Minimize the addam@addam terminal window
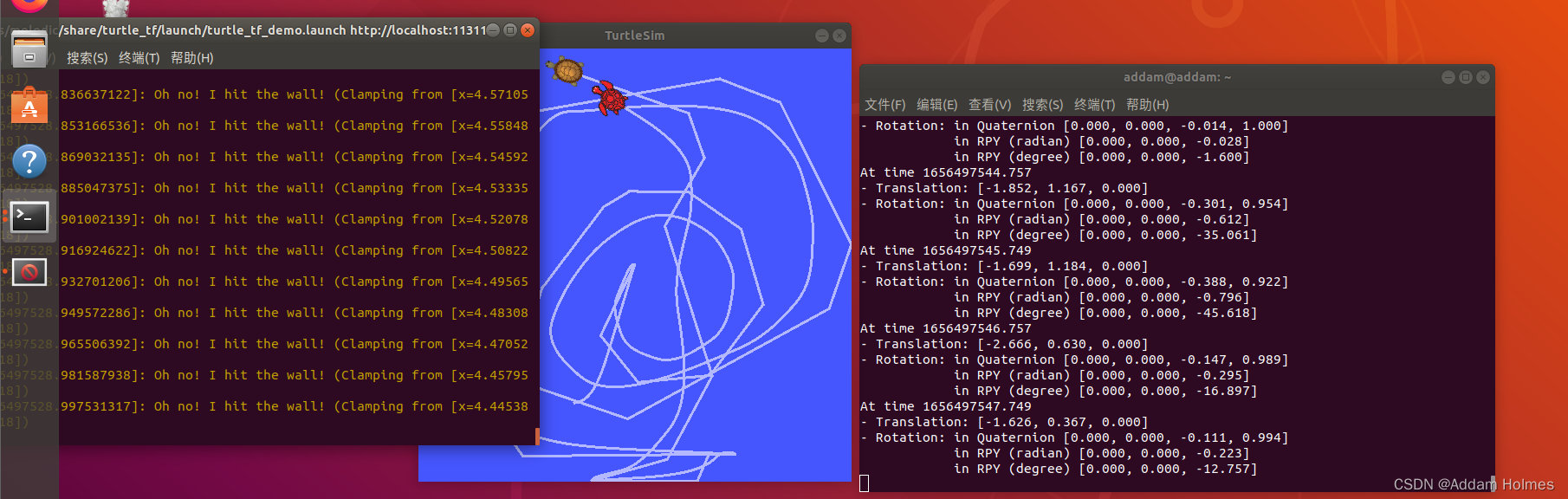This screenshot has width=1568, height=499. point(1448,77)
